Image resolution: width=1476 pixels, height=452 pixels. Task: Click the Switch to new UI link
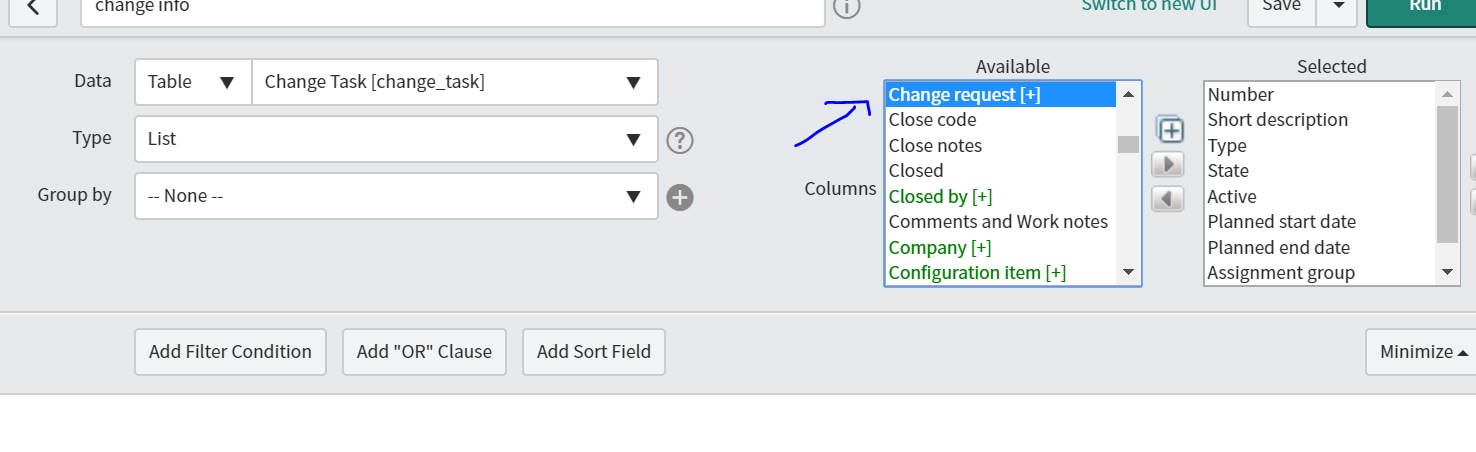pos(1147,7)
